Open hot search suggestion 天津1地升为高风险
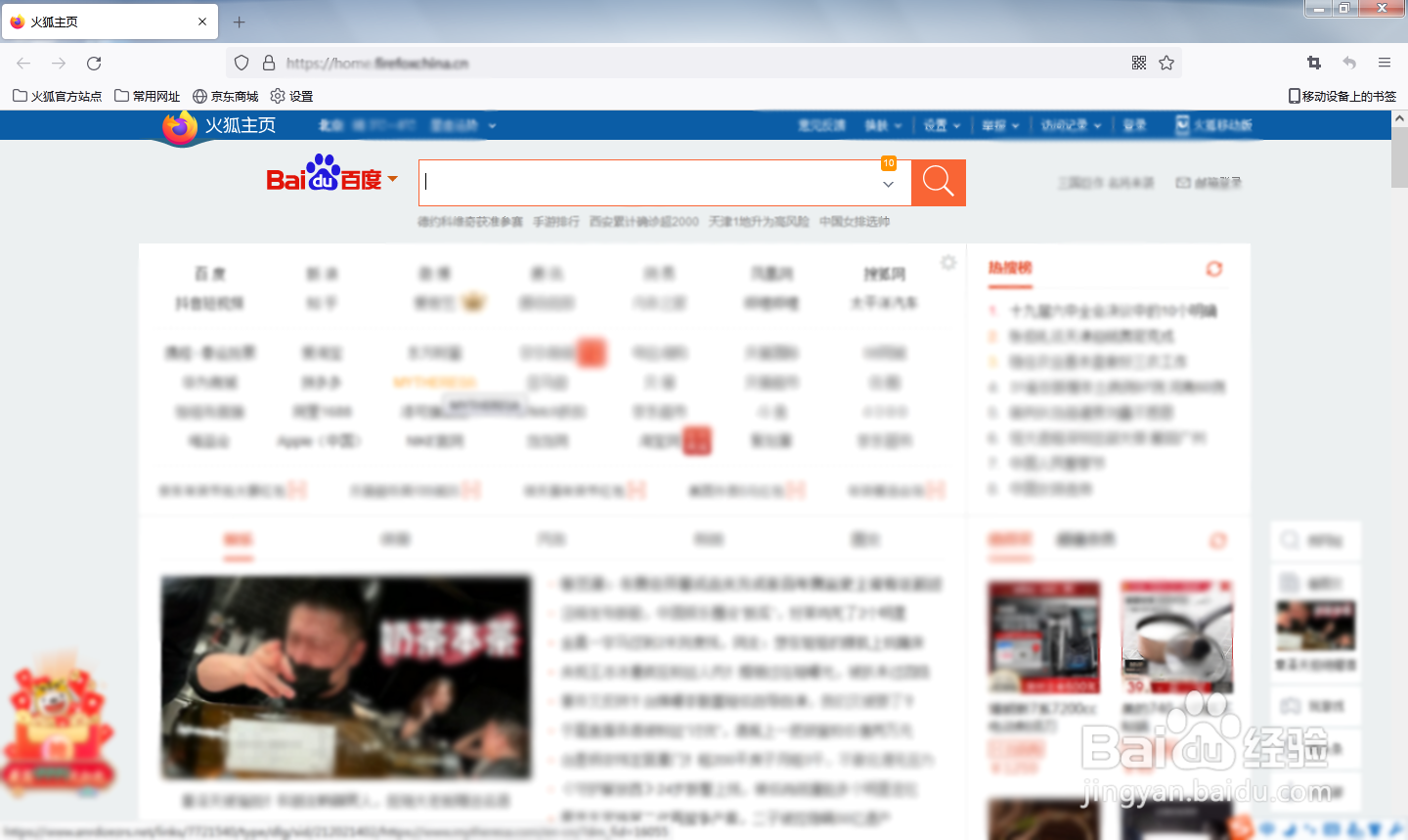The image size is (1408, 840). pos(759,222)
